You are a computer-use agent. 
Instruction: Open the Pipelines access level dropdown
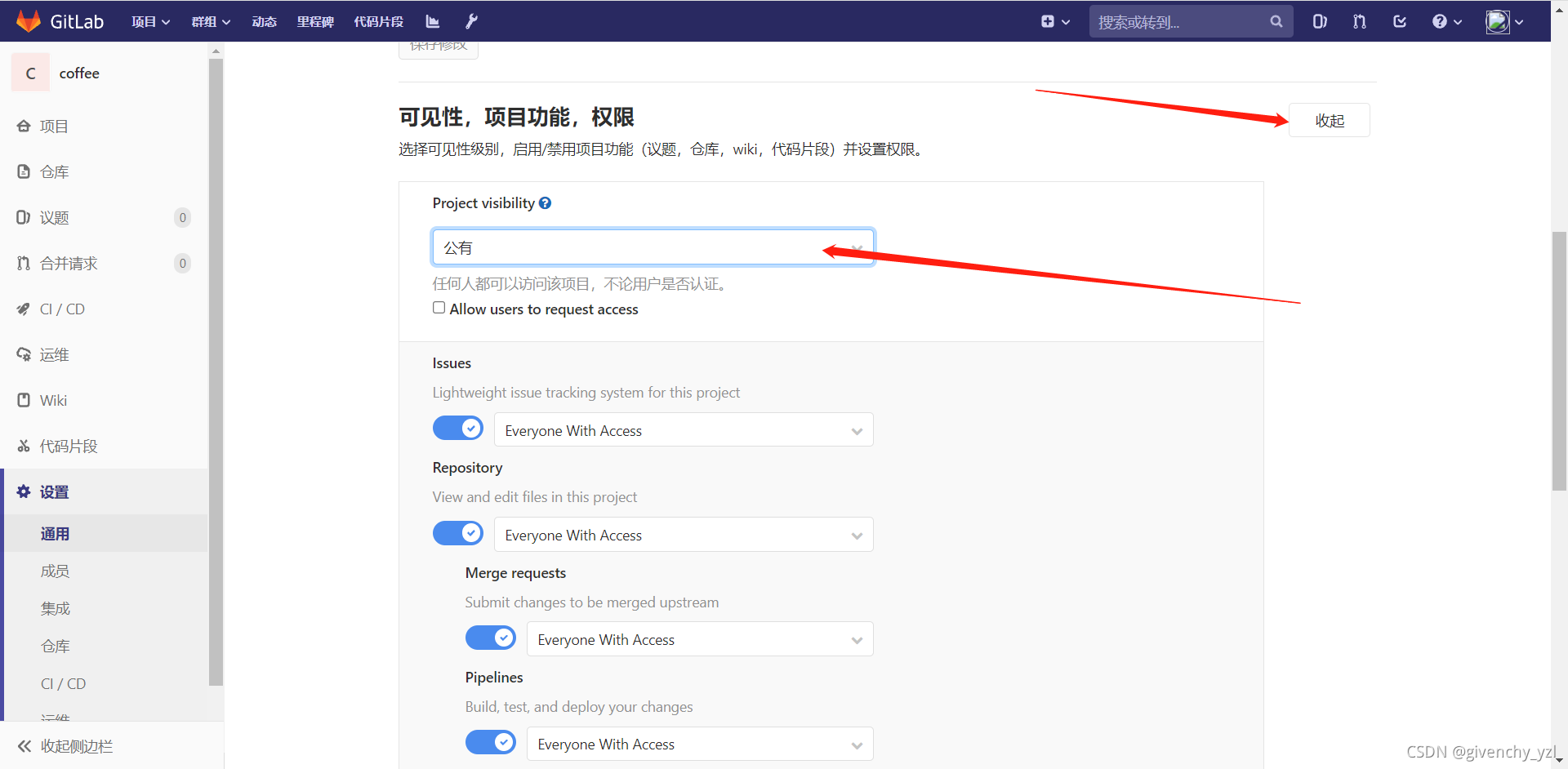pos(700,744)
